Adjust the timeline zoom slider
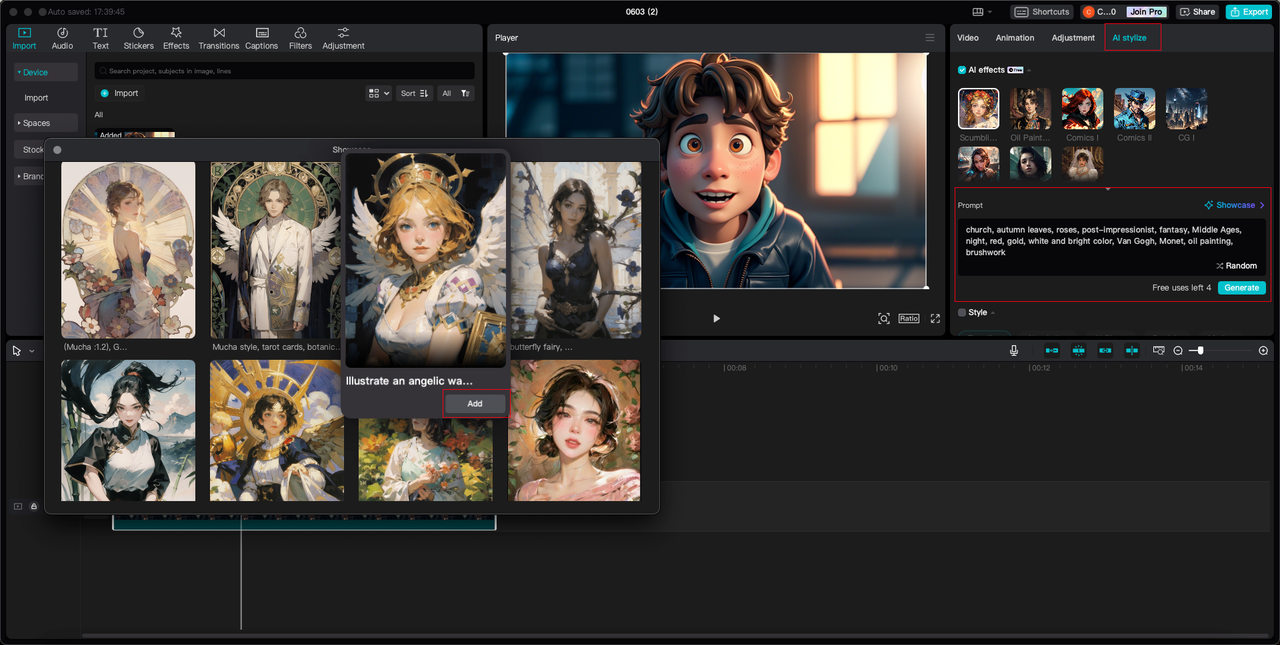 pos(1200,351)
